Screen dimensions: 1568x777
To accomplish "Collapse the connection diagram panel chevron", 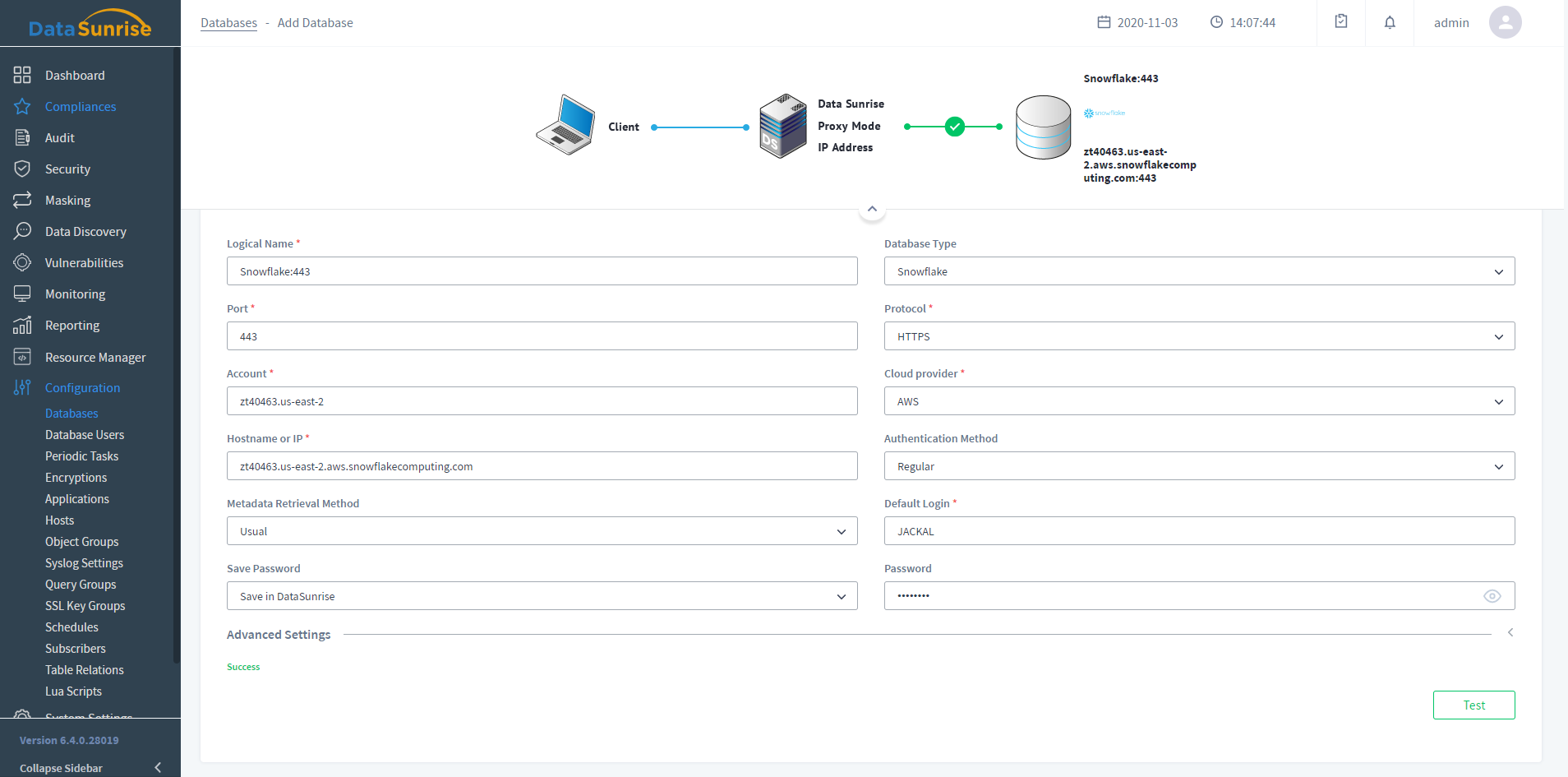I will [x=872, y=209].
